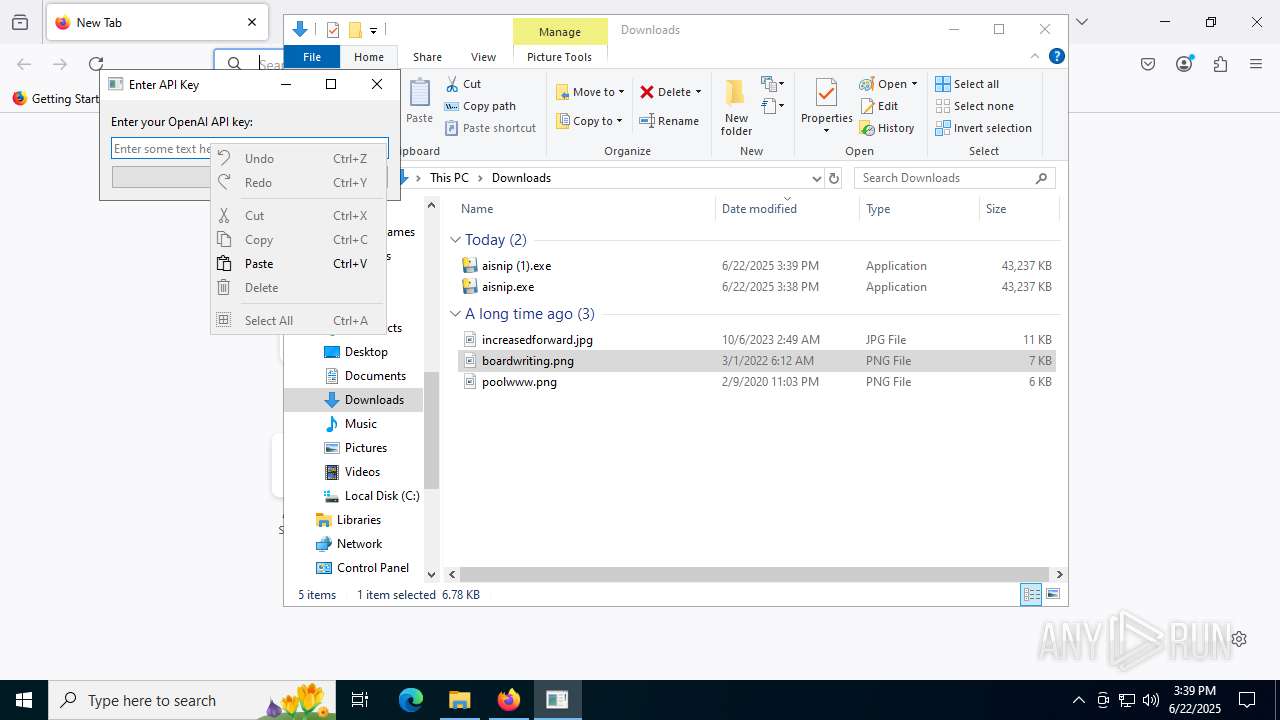Switch to the View ribbon tab
Viewport: 1280px width, 720px height.
pyautogui.click(x=483, y=57)
